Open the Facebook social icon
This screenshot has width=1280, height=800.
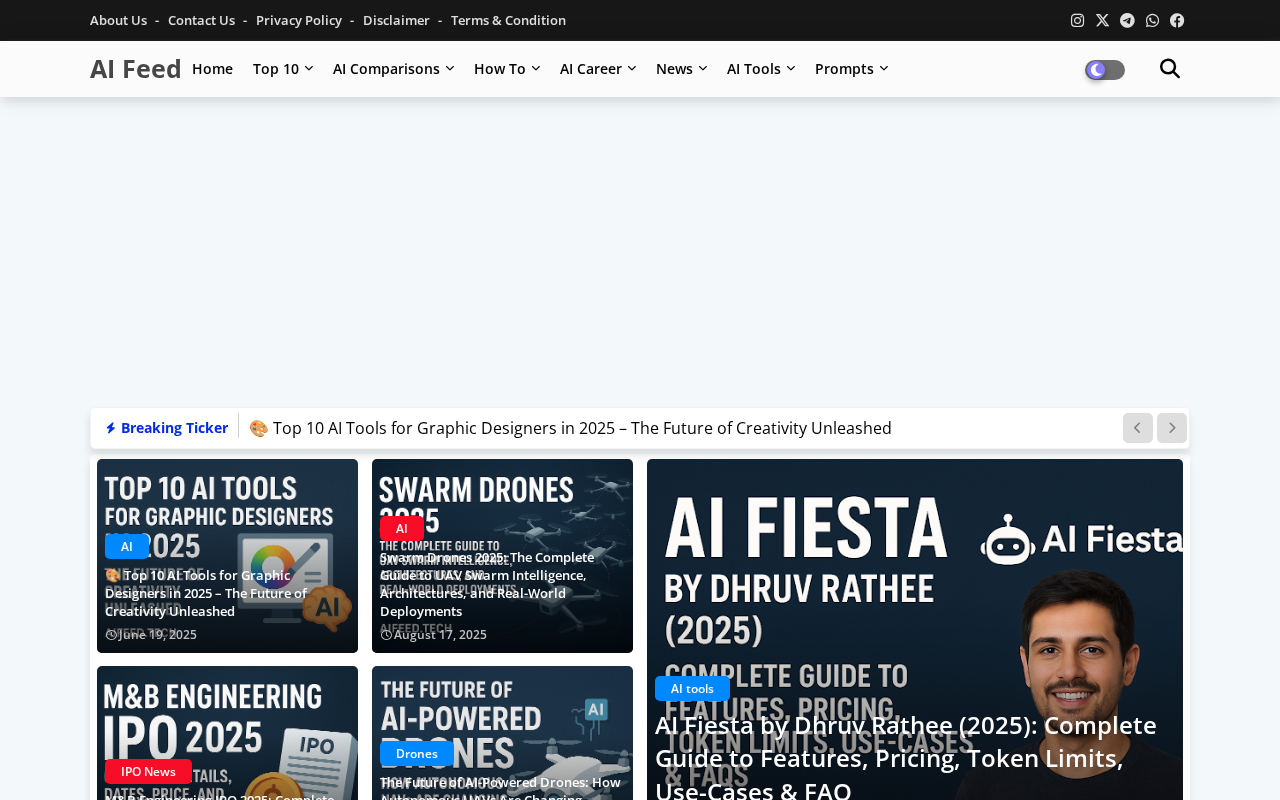1177,20
